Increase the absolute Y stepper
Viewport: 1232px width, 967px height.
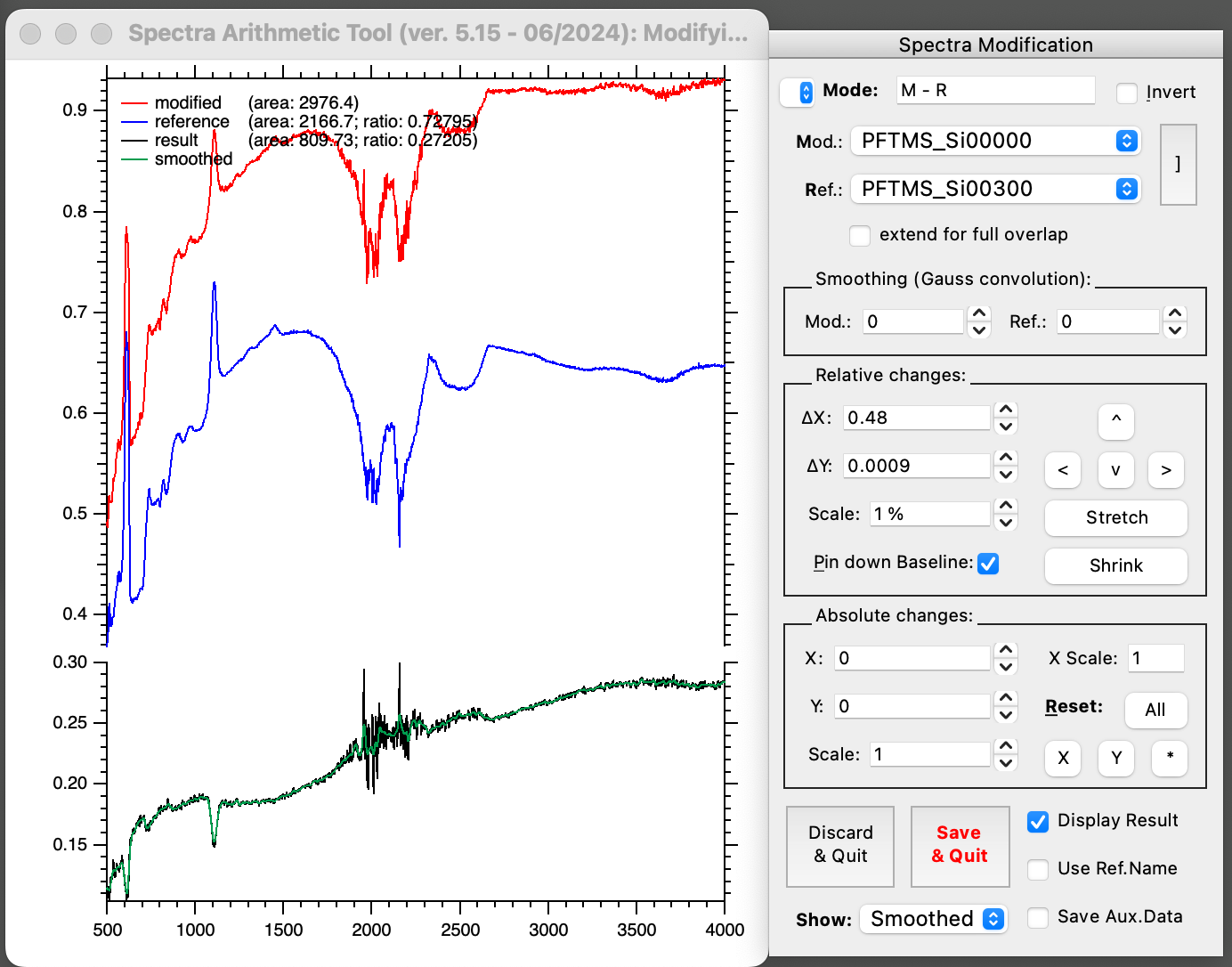coord(1006,698)
